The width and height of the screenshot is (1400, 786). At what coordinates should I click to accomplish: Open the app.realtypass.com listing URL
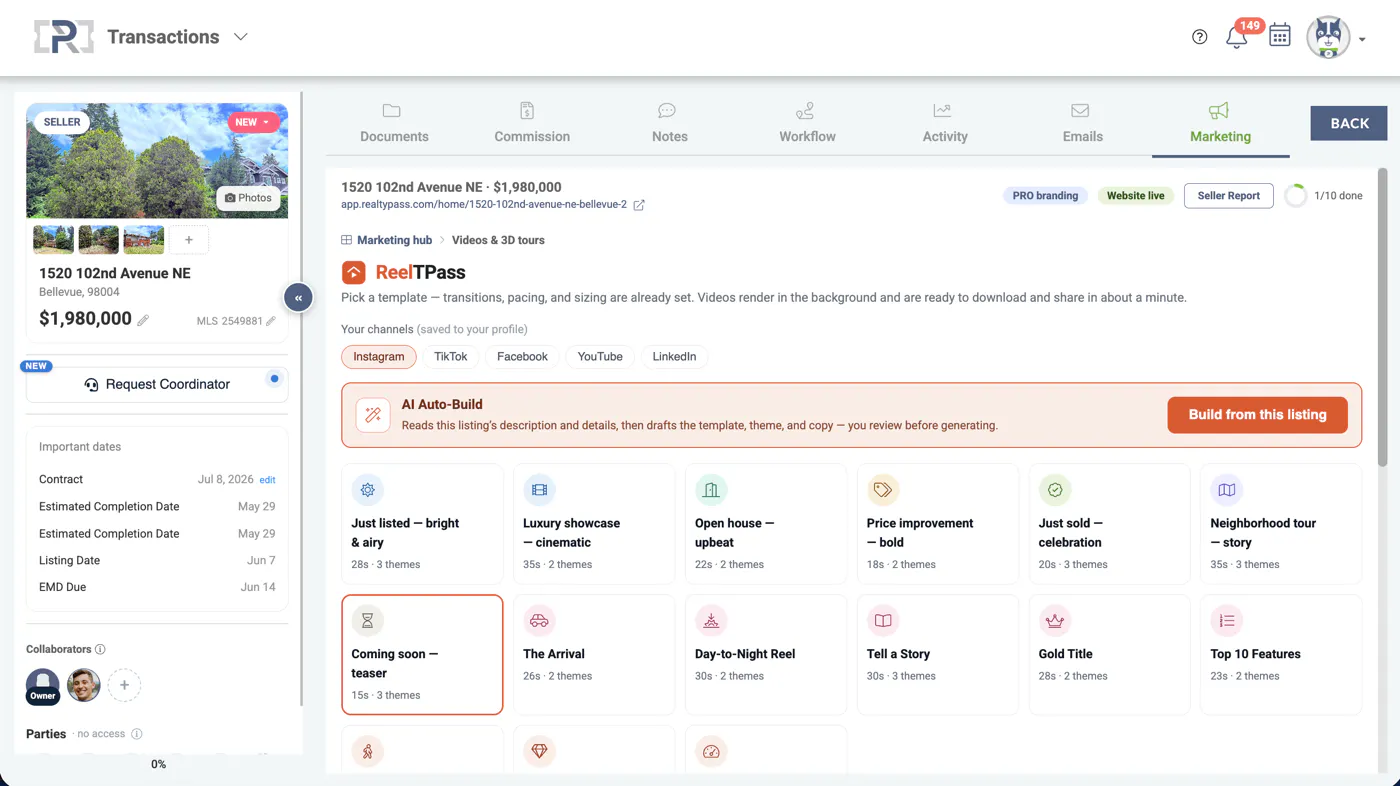coord(484,205)
